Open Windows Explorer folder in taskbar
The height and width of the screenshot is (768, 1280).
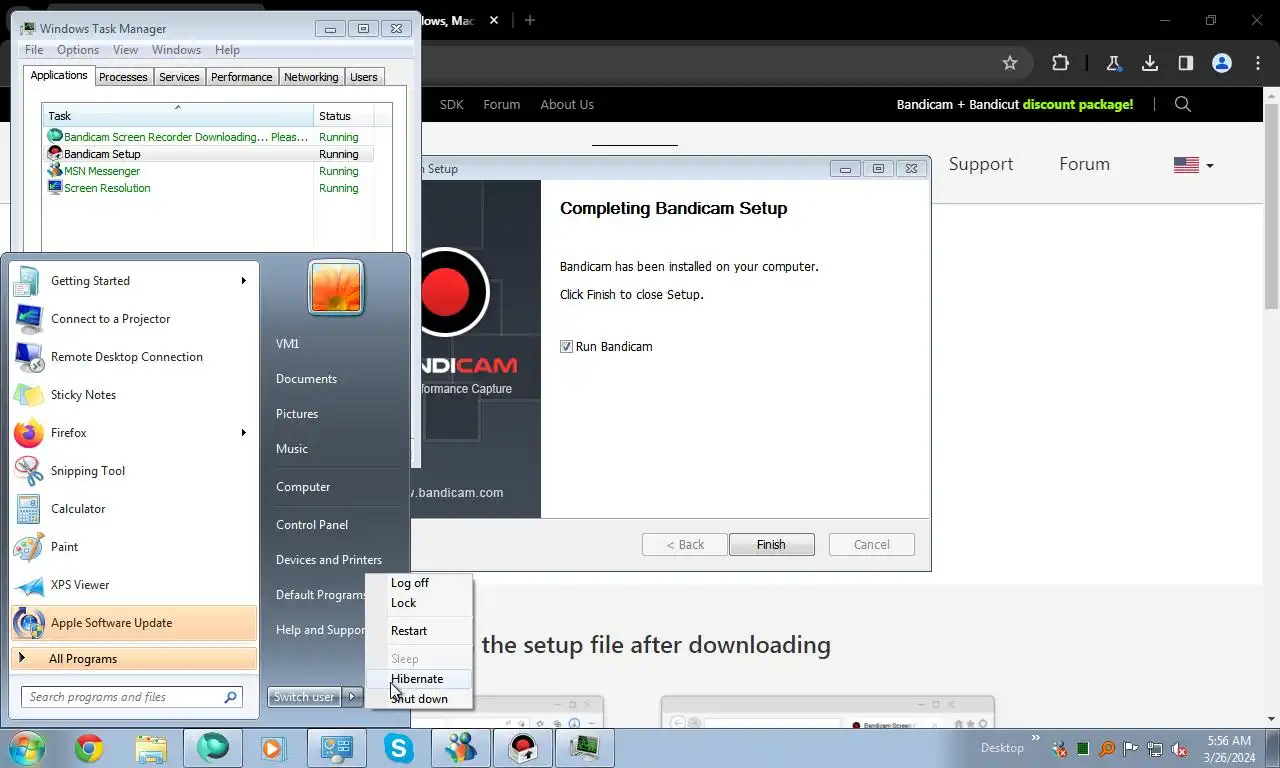pos(151,748)
